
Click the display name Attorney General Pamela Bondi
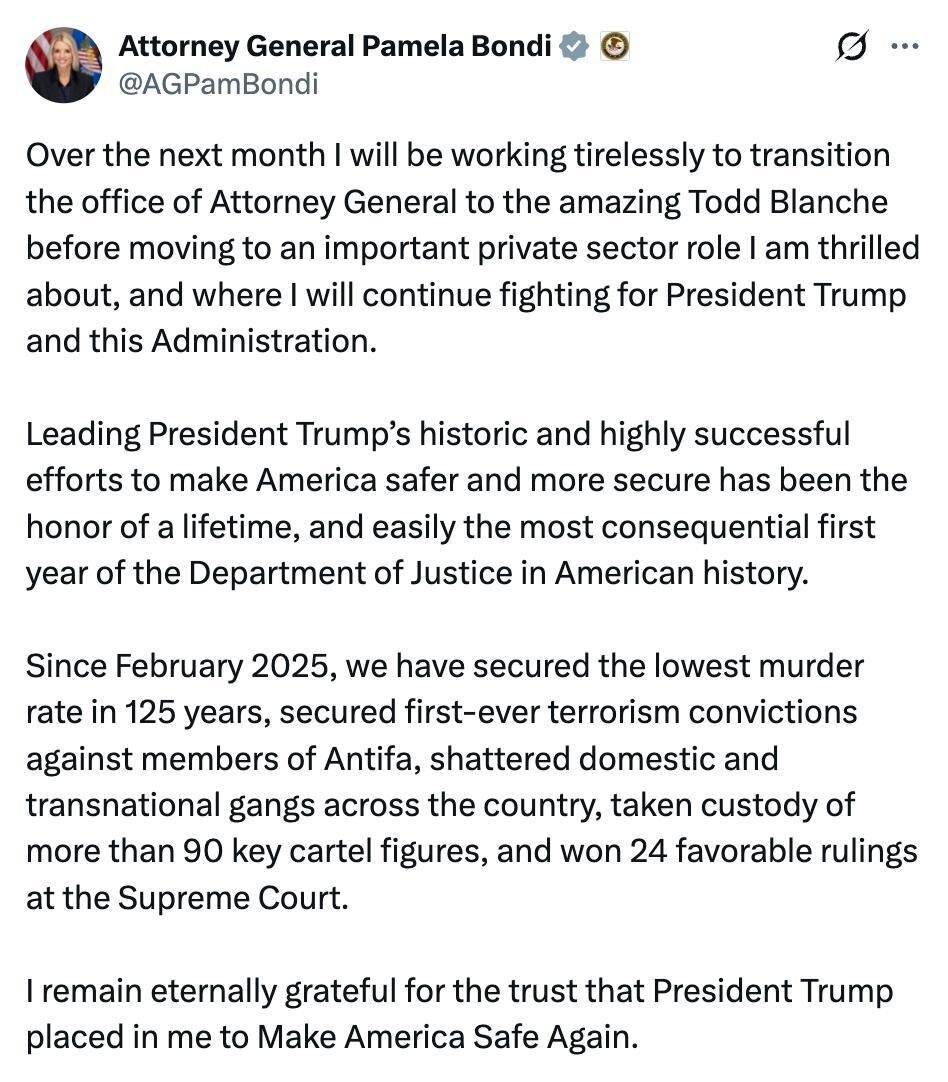[335, 46]
